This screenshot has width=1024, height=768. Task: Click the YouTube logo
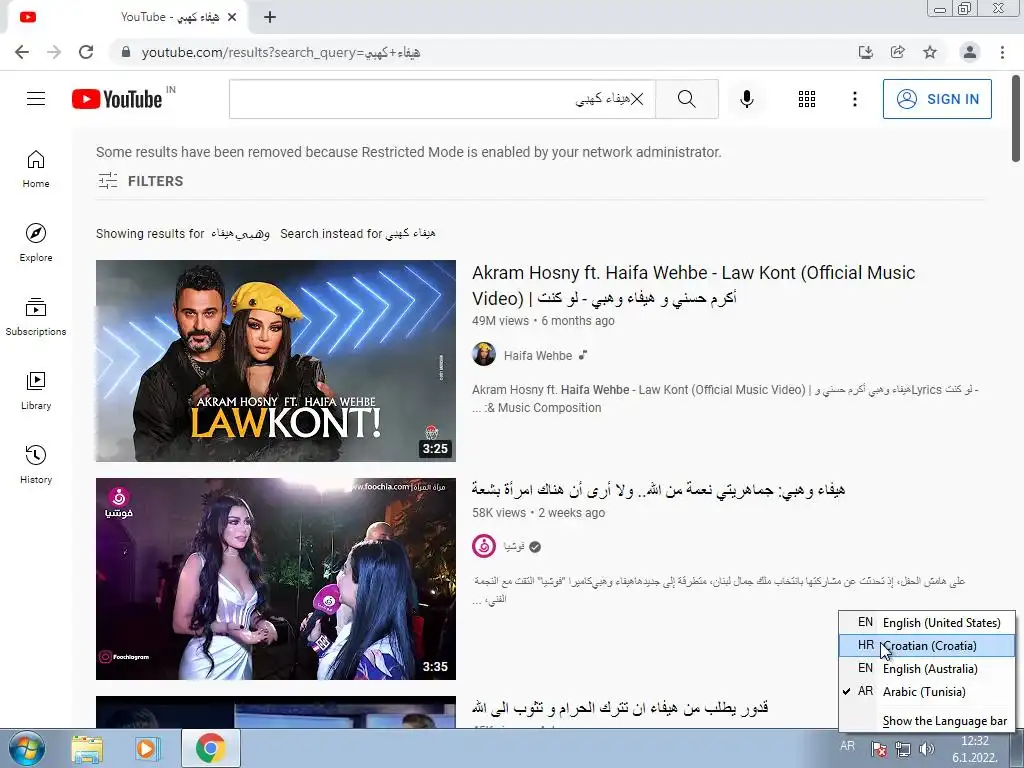[x=117, y=99]
